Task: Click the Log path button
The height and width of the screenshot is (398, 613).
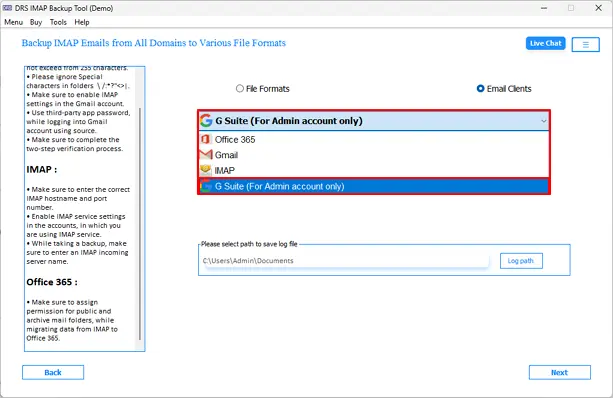Action: click(521, 261)
